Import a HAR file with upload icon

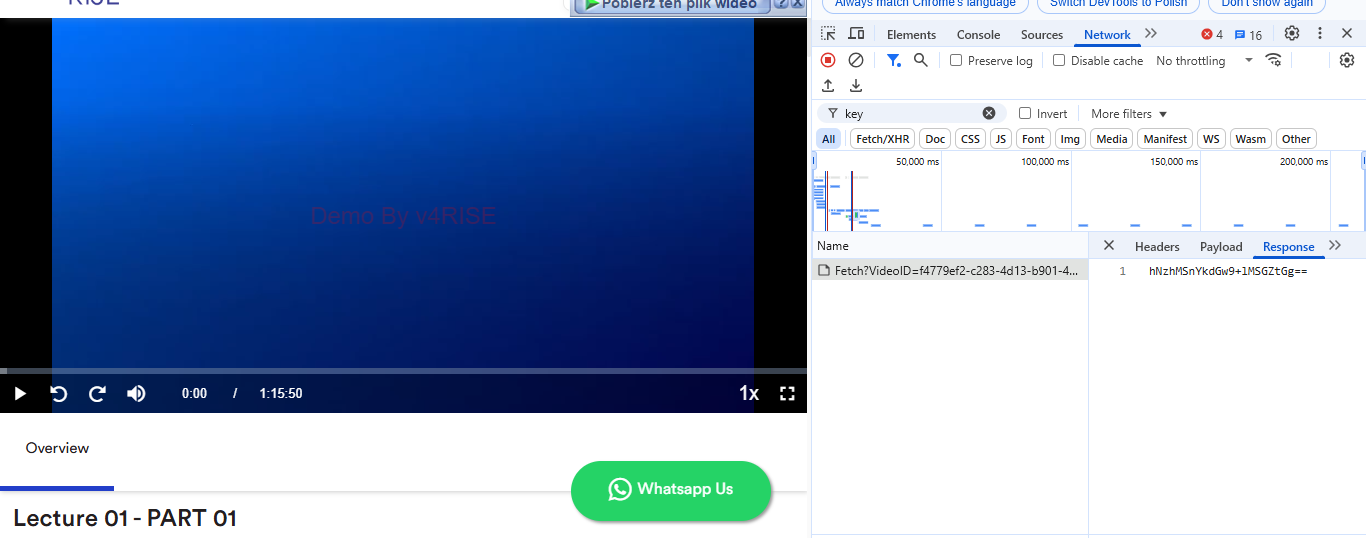click(x=828, y=86)
